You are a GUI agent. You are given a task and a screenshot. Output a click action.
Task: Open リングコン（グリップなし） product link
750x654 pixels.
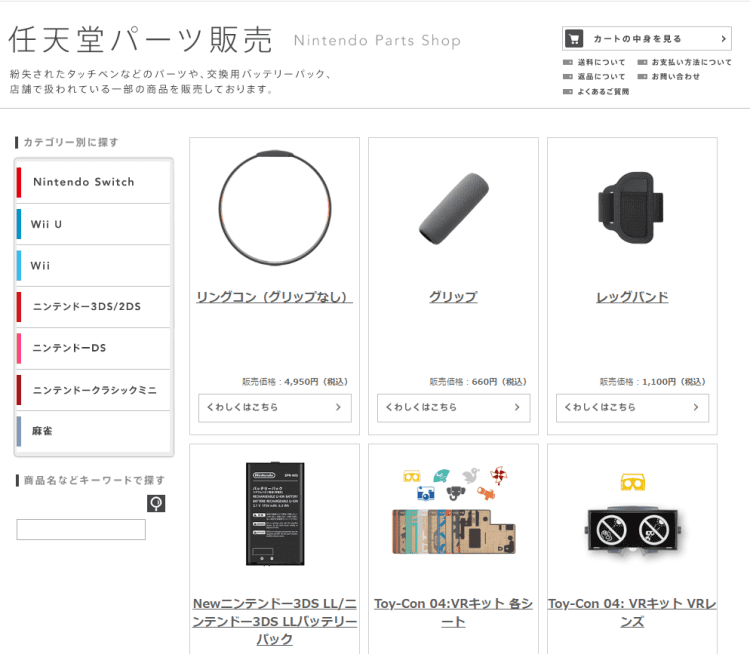275,297
